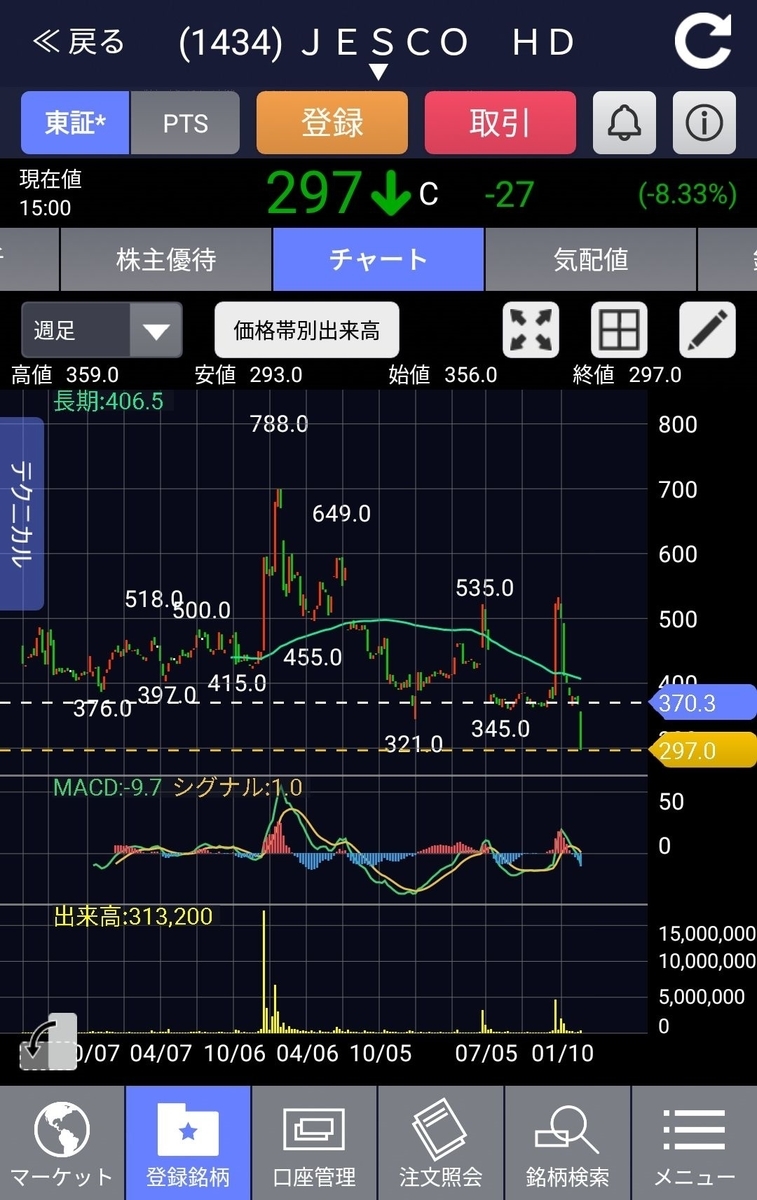This screenshot has height=1200, width=757.
Task: Select the pencil drawing tool icon
Action: click(x=707, y=330)
